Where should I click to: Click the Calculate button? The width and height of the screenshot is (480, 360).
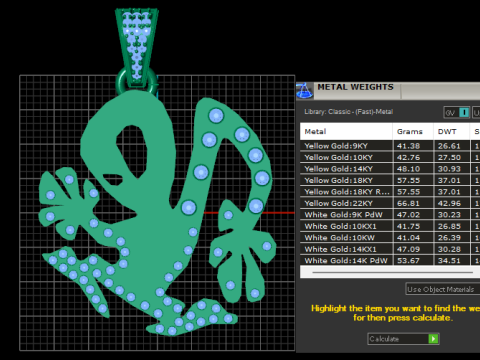coord(403,339)
